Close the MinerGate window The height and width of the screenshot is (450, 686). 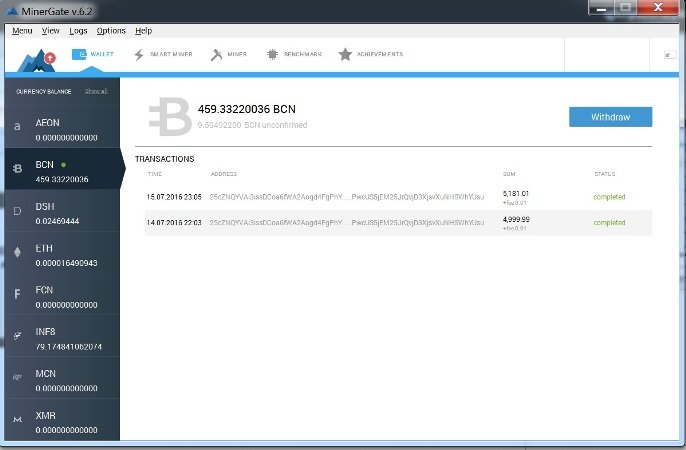pyautogui.click(x=658, y=8)
